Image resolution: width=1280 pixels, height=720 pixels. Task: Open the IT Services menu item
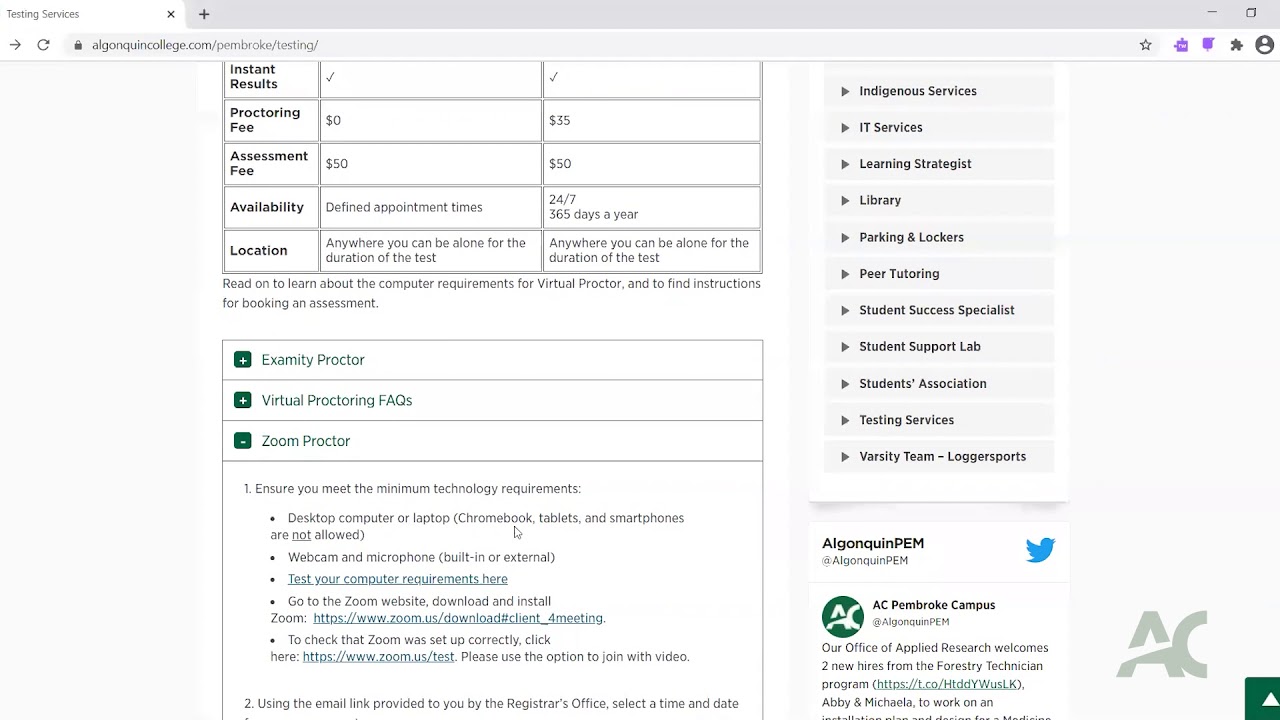point(890,127)
